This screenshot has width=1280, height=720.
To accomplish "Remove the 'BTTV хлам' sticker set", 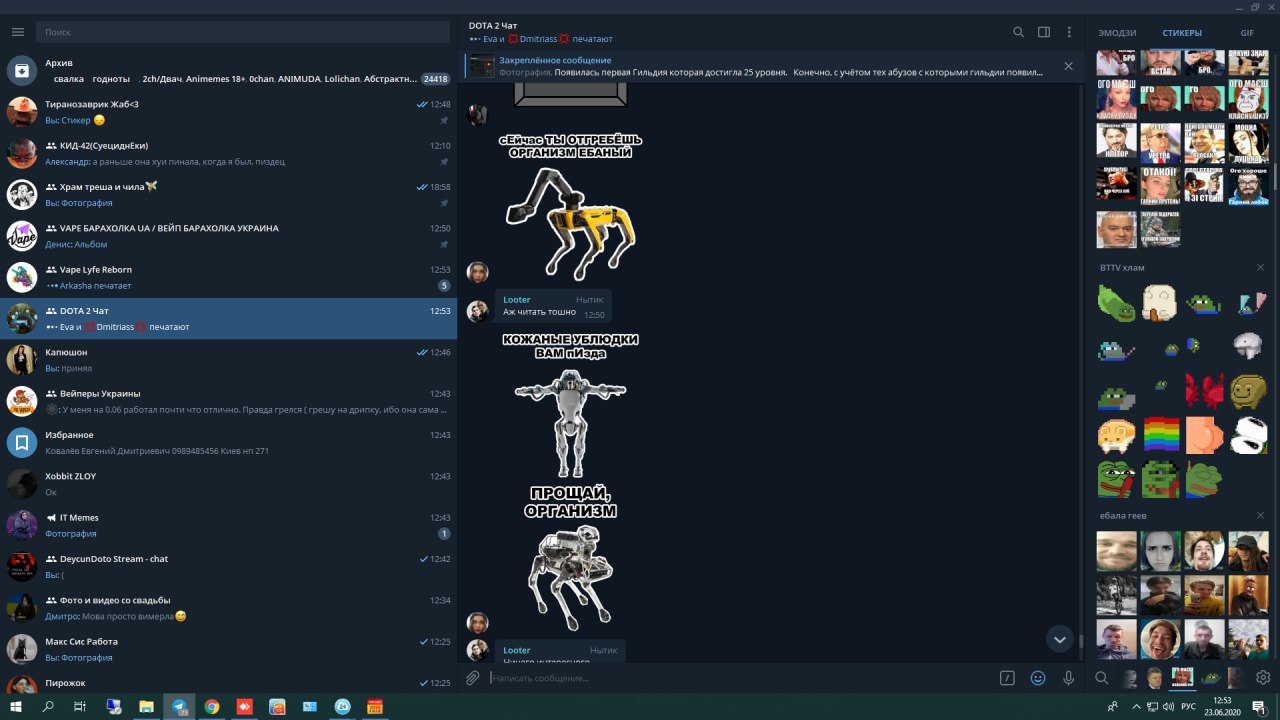I will point(1260,268).
